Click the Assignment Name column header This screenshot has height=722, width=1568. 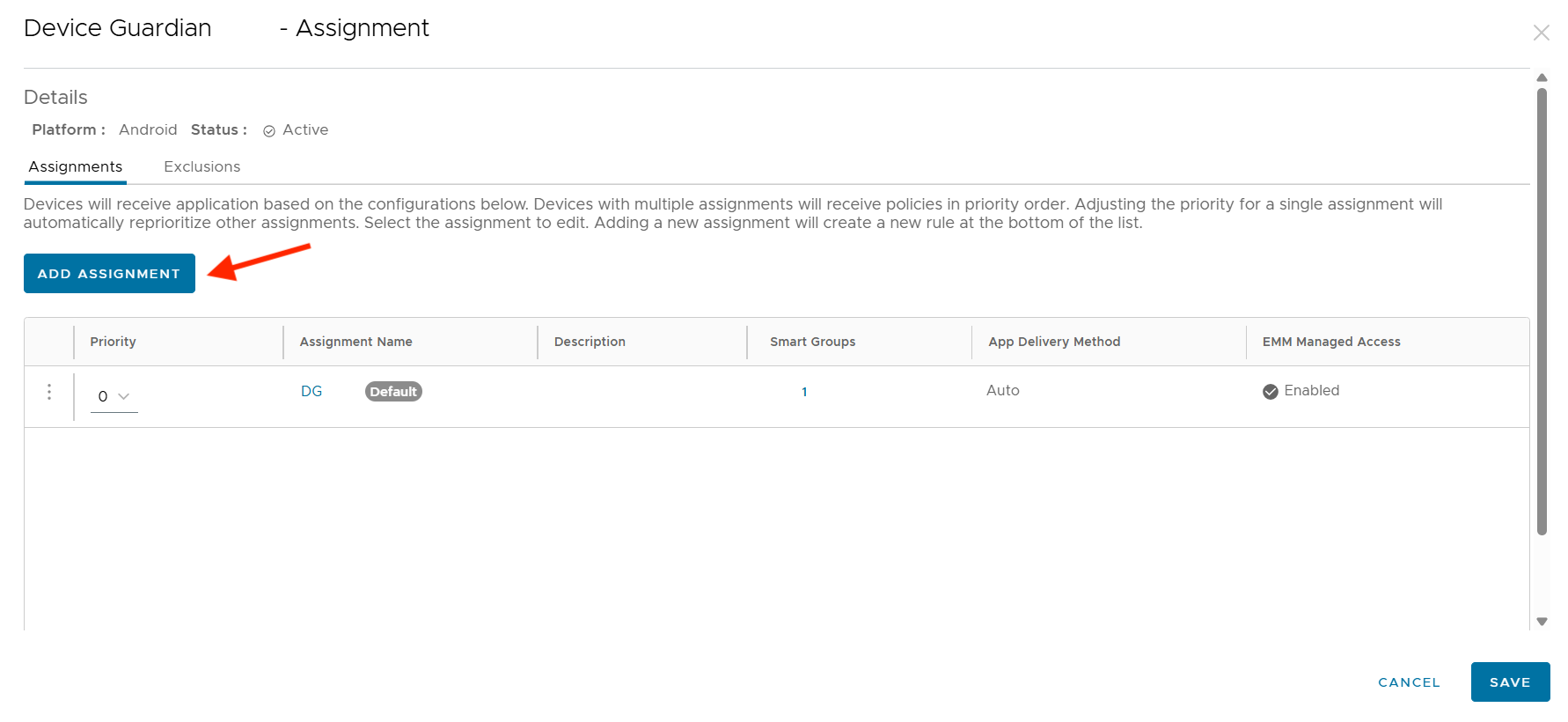pyautogui.click(x=355, y=342)
